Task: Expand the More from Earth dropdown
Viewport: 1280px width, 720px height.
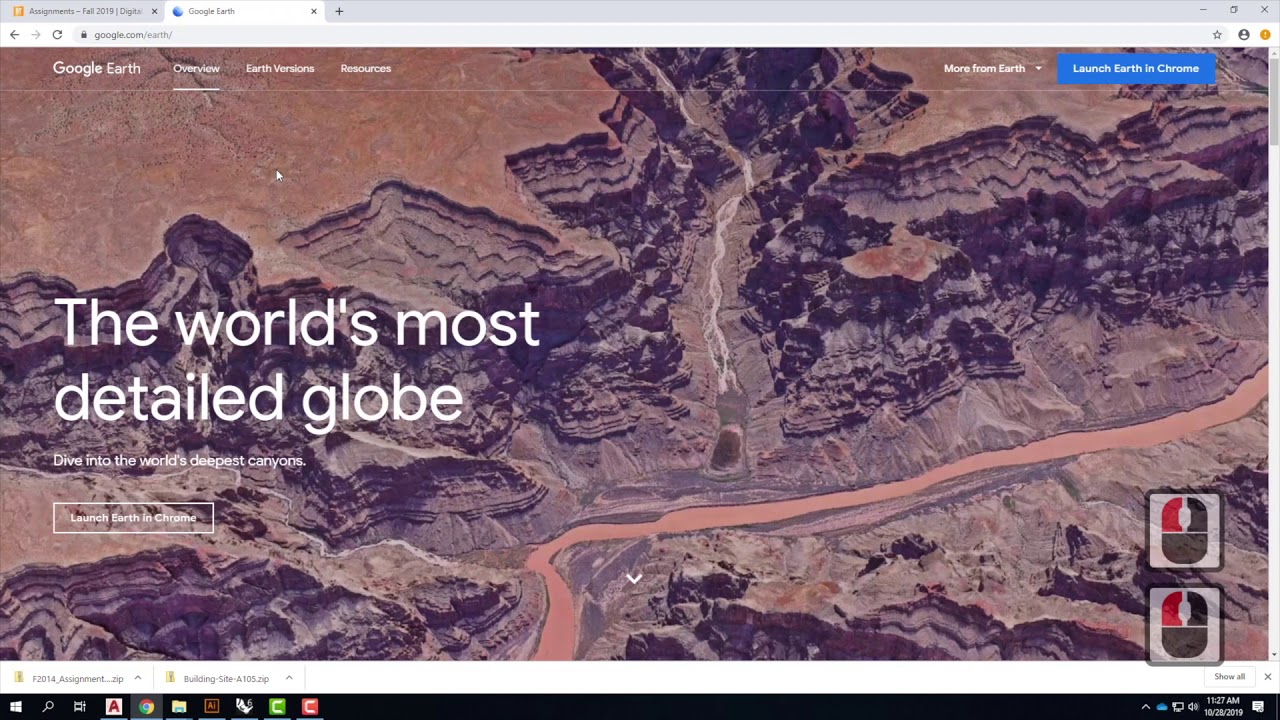Action: tap(992, 68)
